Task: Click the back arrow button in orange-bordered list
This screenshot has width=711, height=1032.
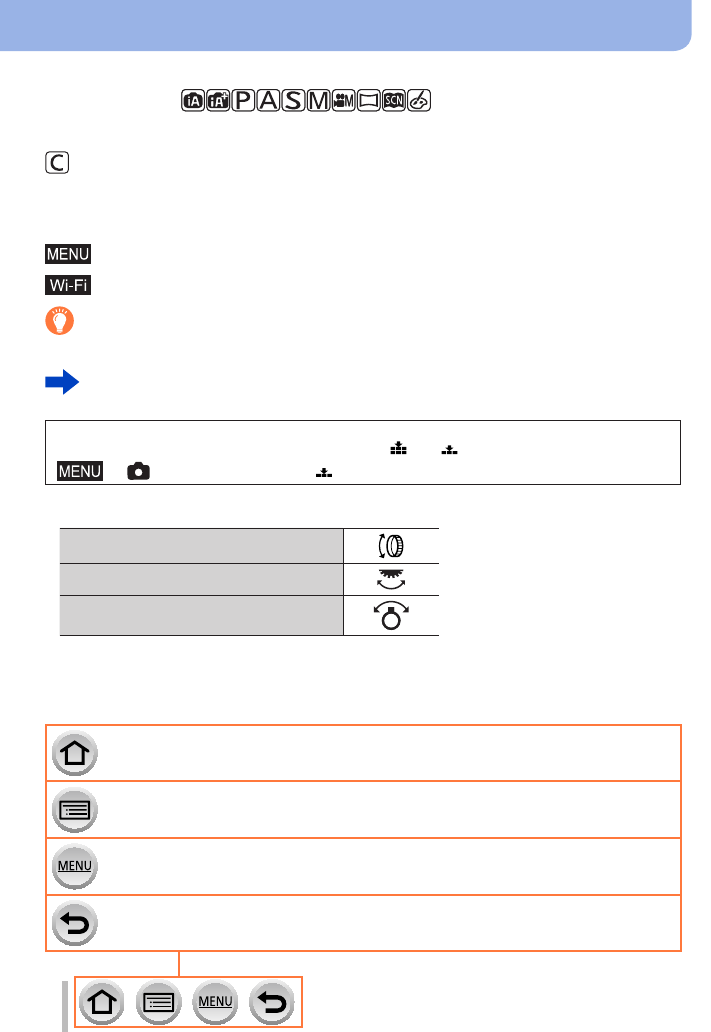Action: pos(74,923)
